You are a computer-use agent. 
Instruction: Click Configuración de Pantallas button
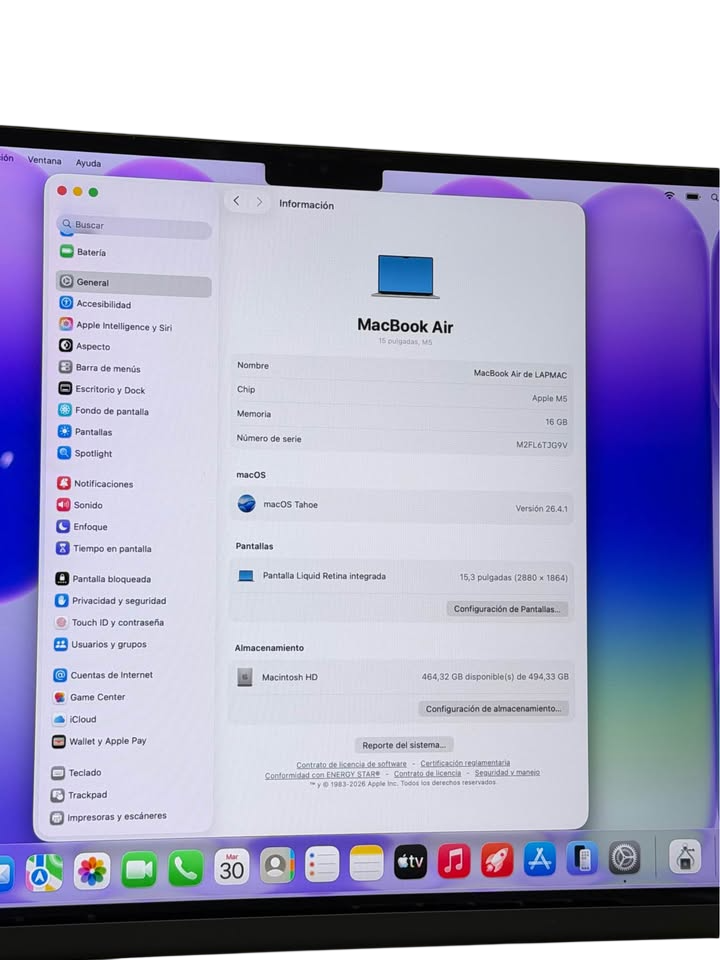(507, 609)
